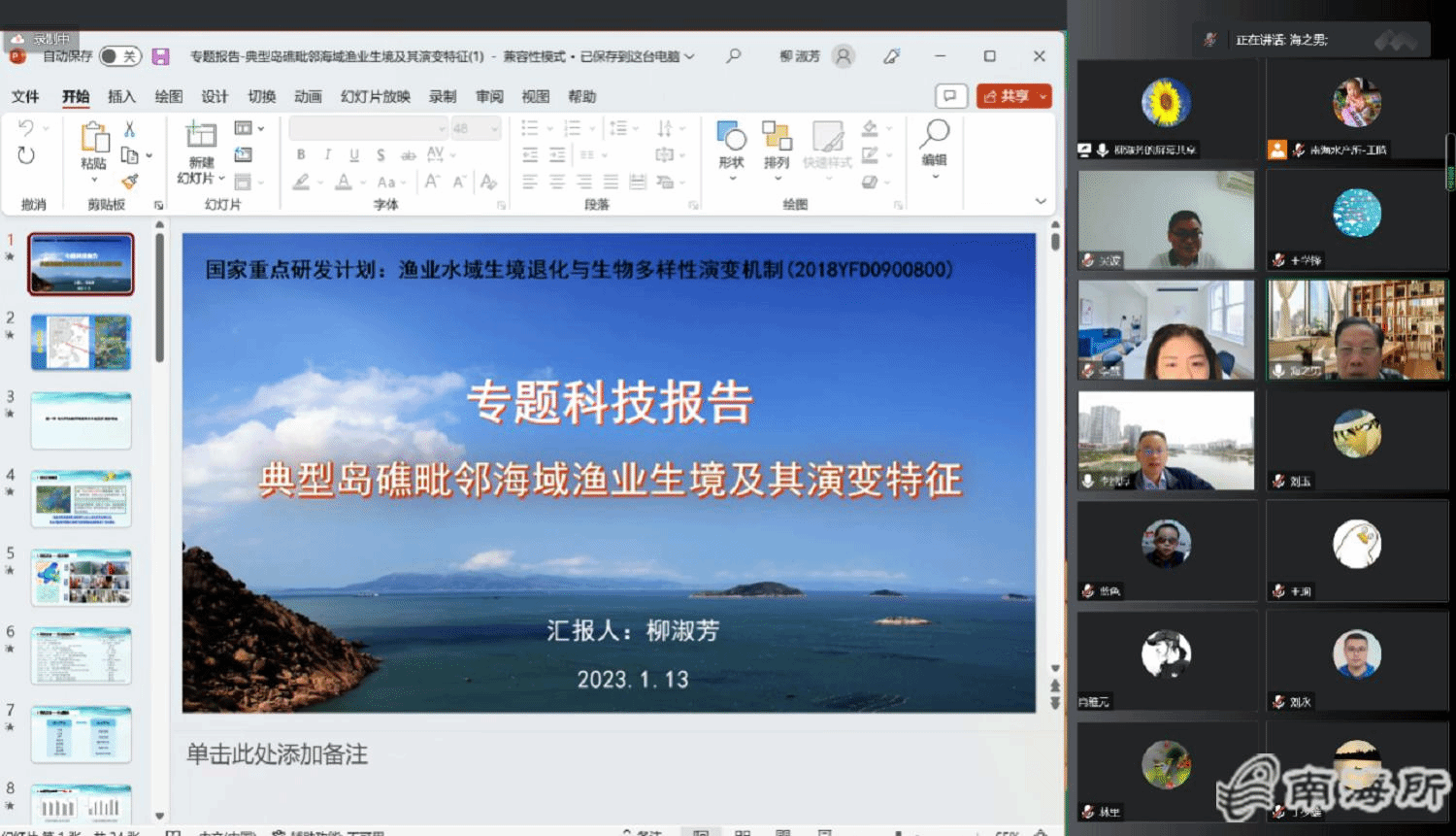Select slide 2 thumbnail in the panel

point(81,342)
